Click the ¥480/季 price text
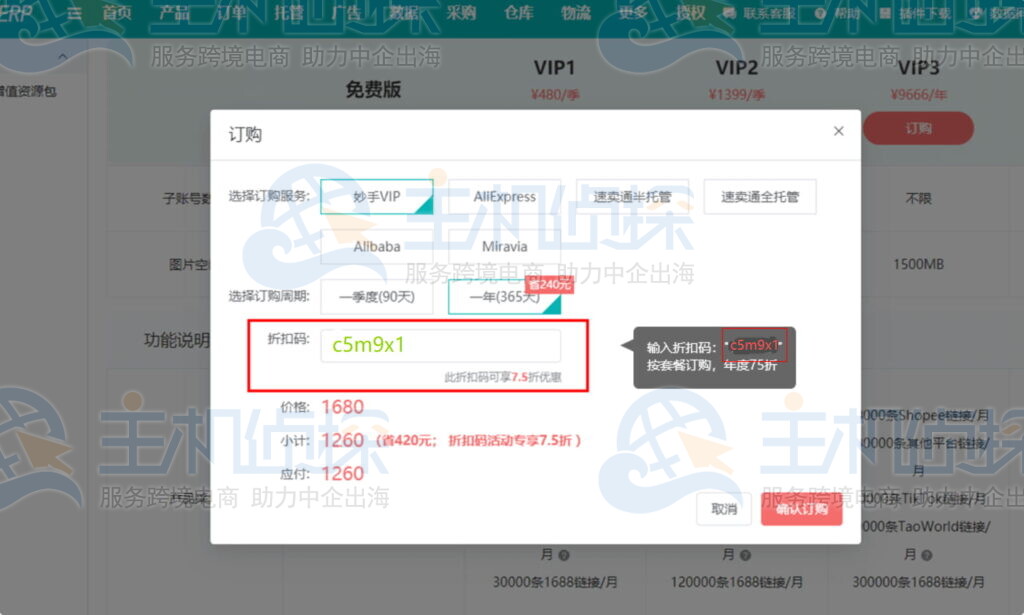The width and height of the screenshot is (1024, 615). tap(555, 95)
